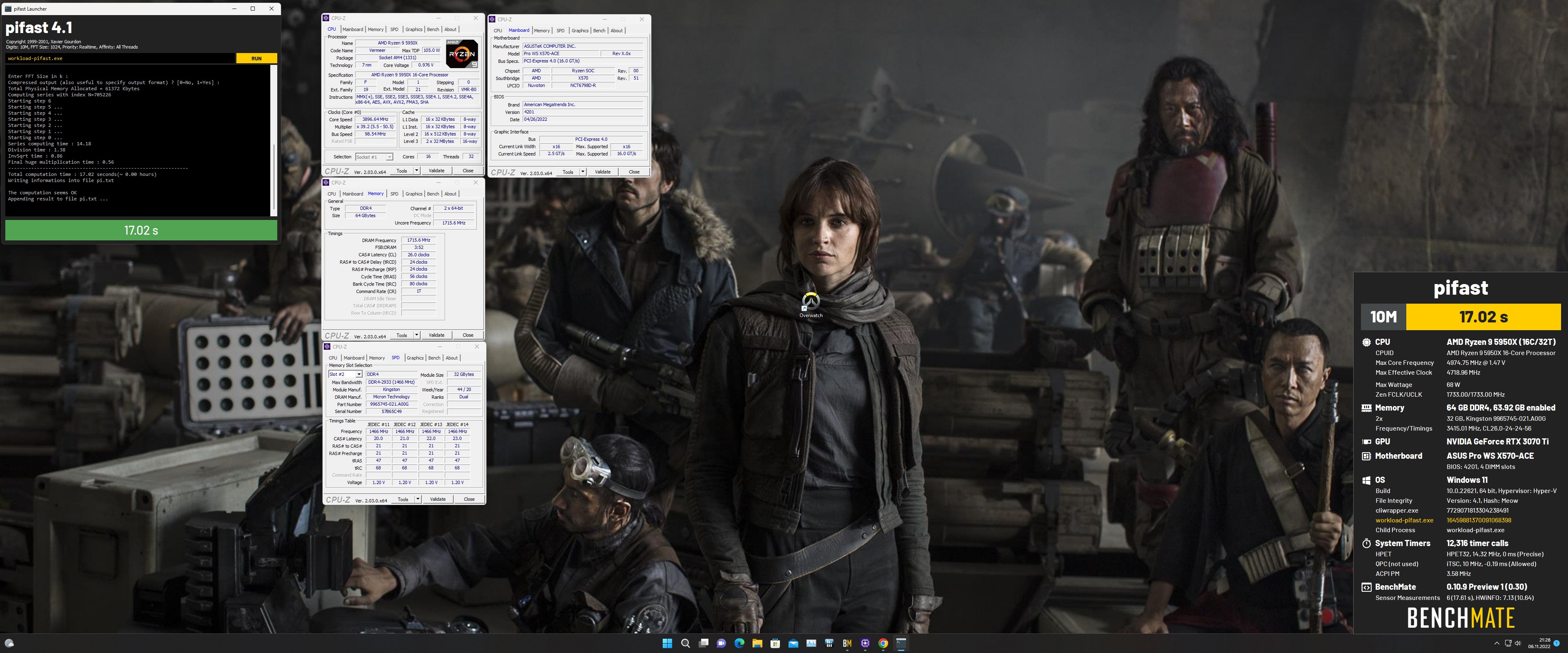Image resolution: width=1568 pixels, height=653 pixels.
Task: Open SPD tab in CPU-Z Memory window
Action: [394, 193]
